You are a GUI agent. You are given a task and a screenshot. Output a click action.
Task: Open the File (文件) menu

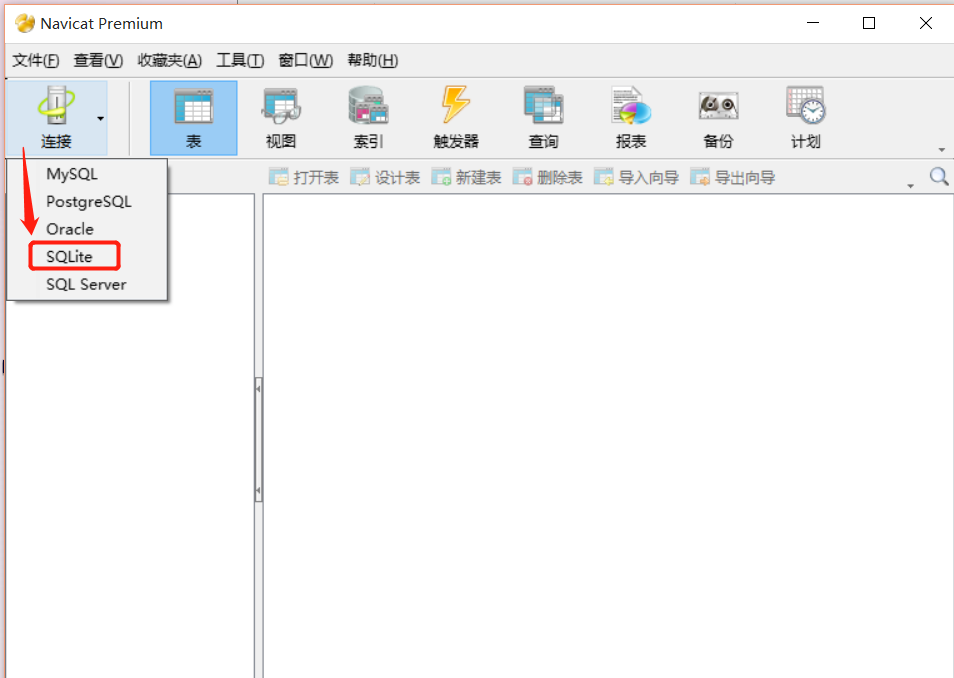tap(36, 60)
